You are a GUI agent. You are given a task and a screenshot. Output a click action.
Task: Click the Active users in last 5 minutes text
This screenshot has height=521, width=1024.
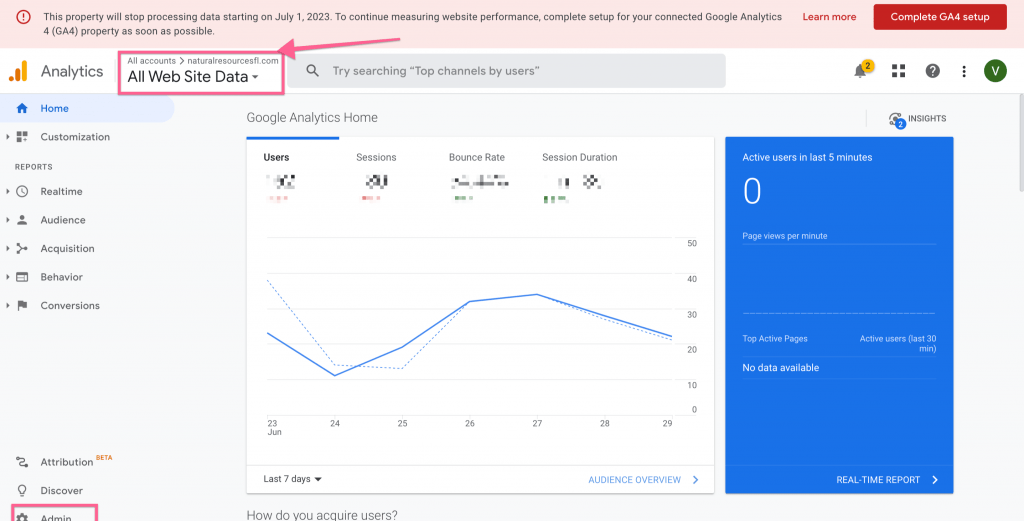coord(807,157)
